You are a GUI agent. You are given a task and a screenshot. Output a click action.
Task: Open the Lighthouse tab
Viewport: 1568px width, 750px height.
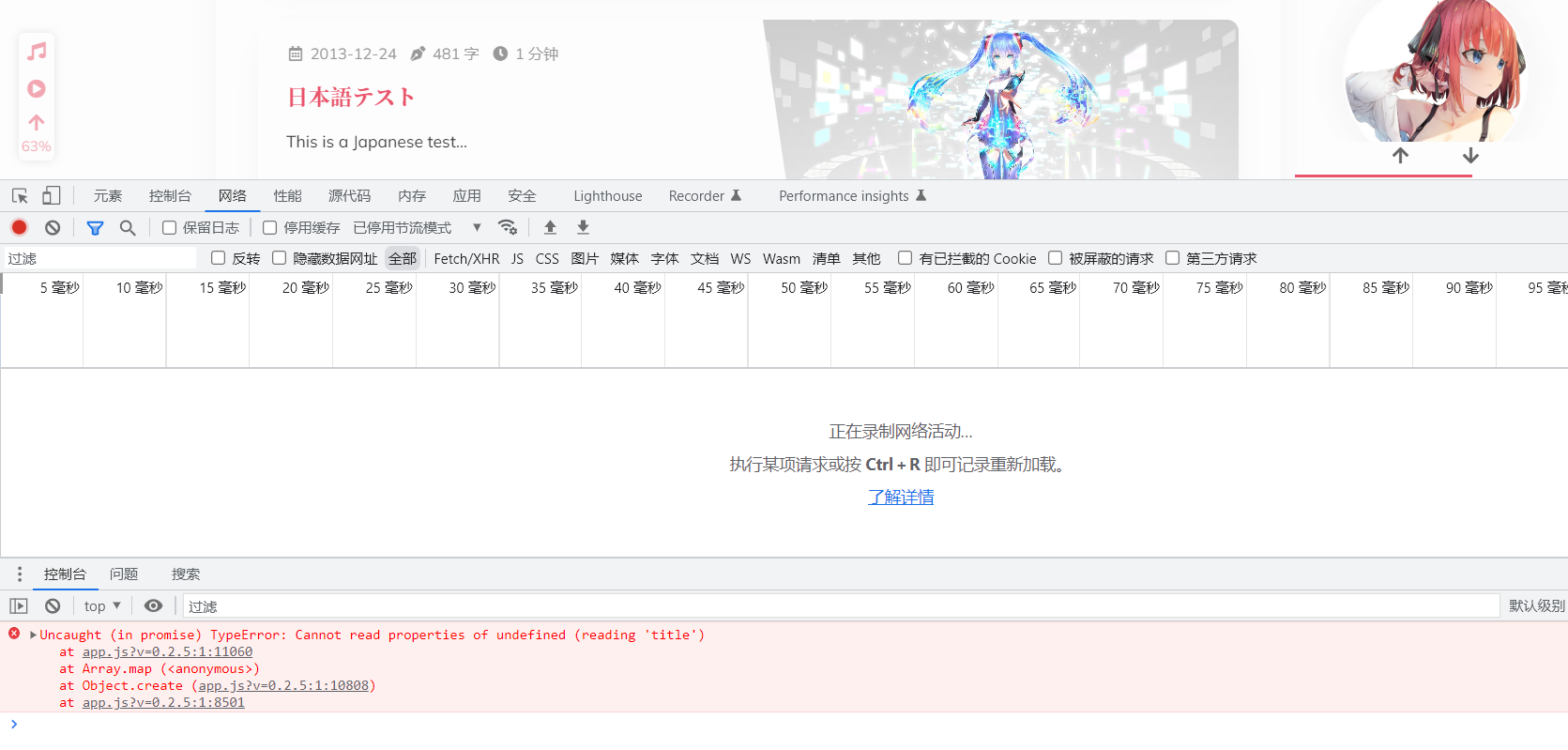pyautogui.click(x=608, y=195)
